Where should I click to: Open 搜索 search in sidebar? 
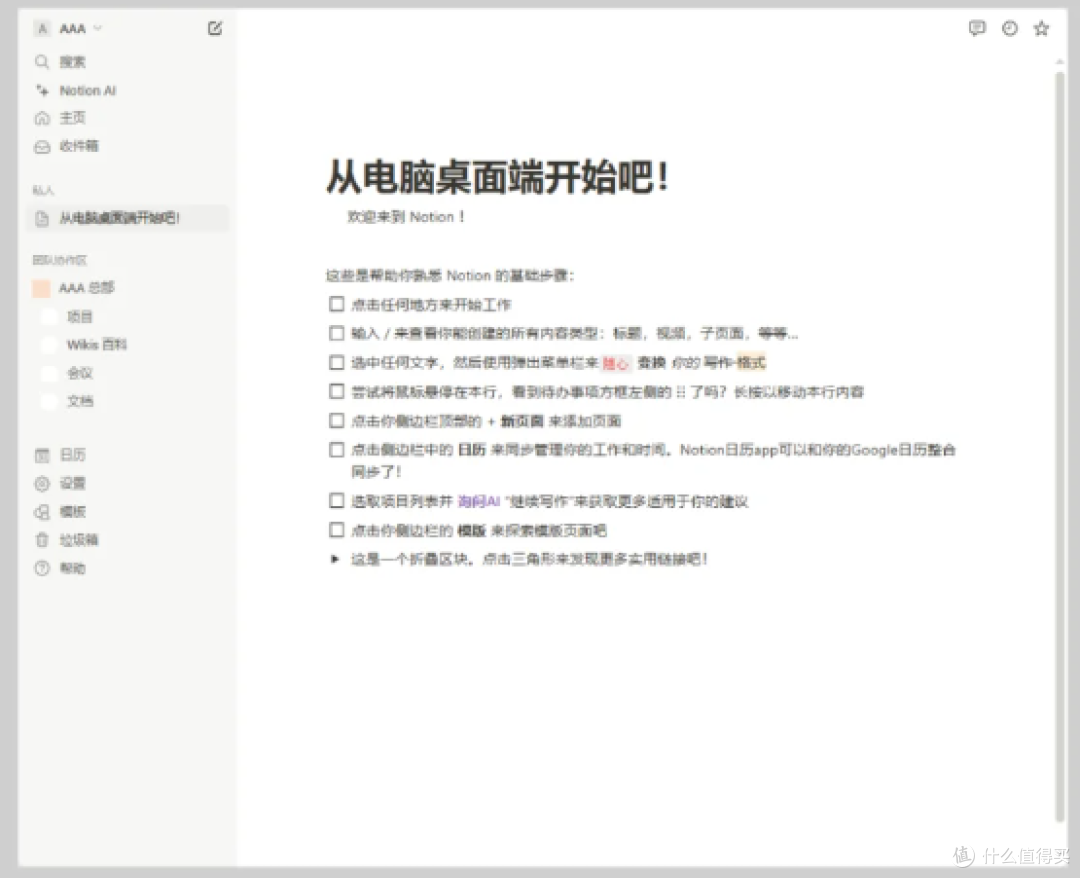pyautogui.click(x=72, y=62)
